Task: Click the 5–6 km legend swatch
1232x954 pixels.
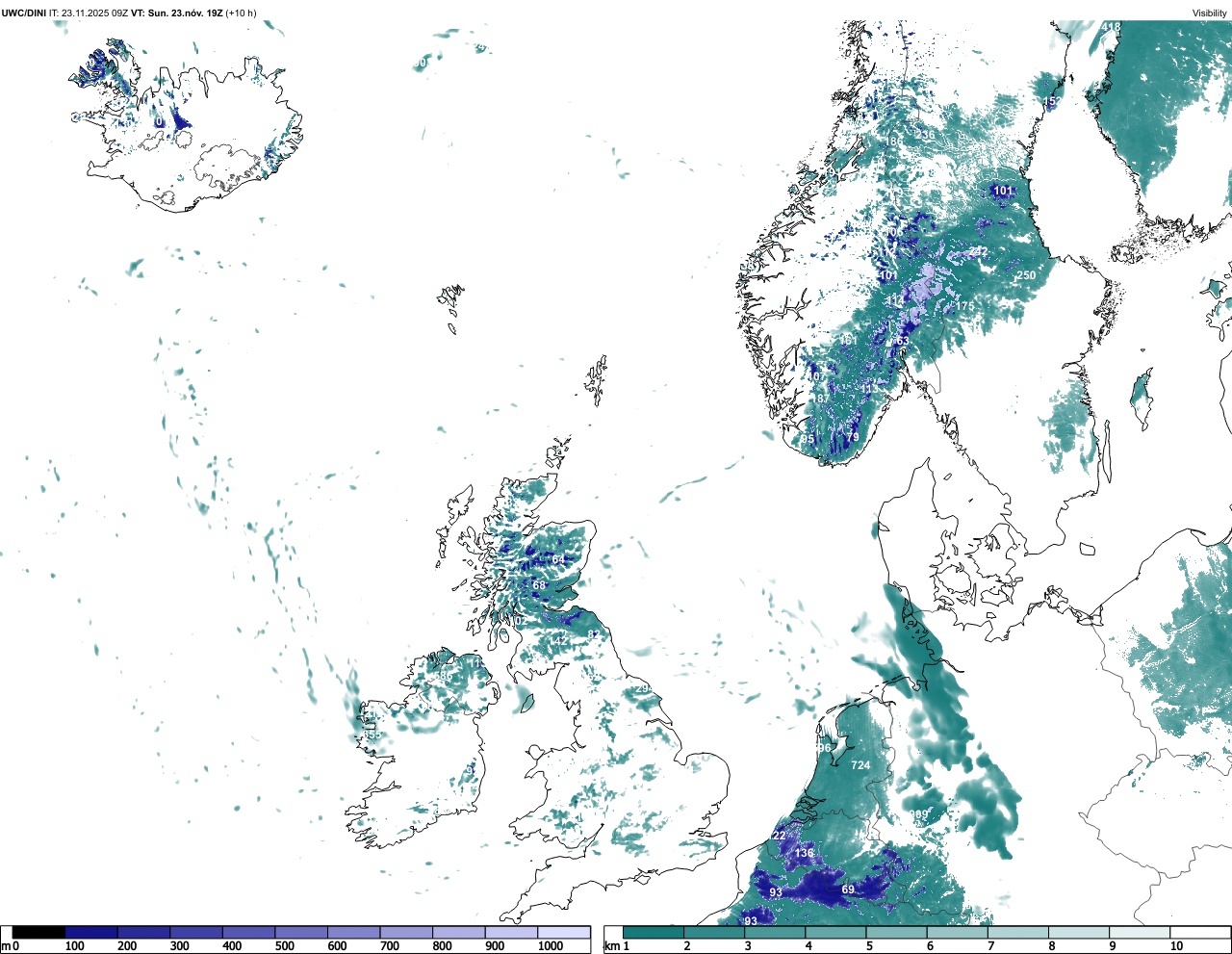Action: click(896, 933)
